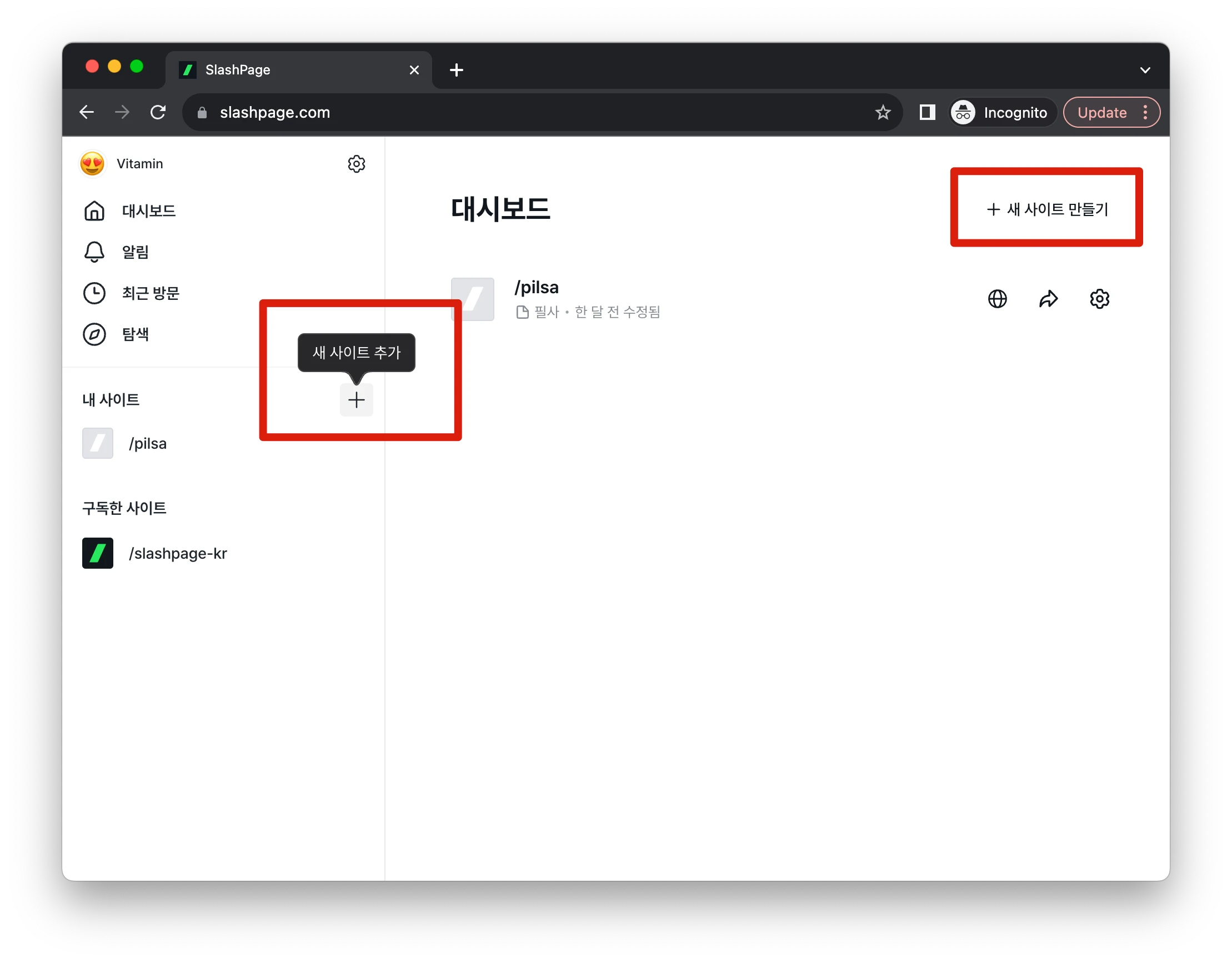
Task: Open subscribed site /slashpage-kr
Action: tap(177, 553)
